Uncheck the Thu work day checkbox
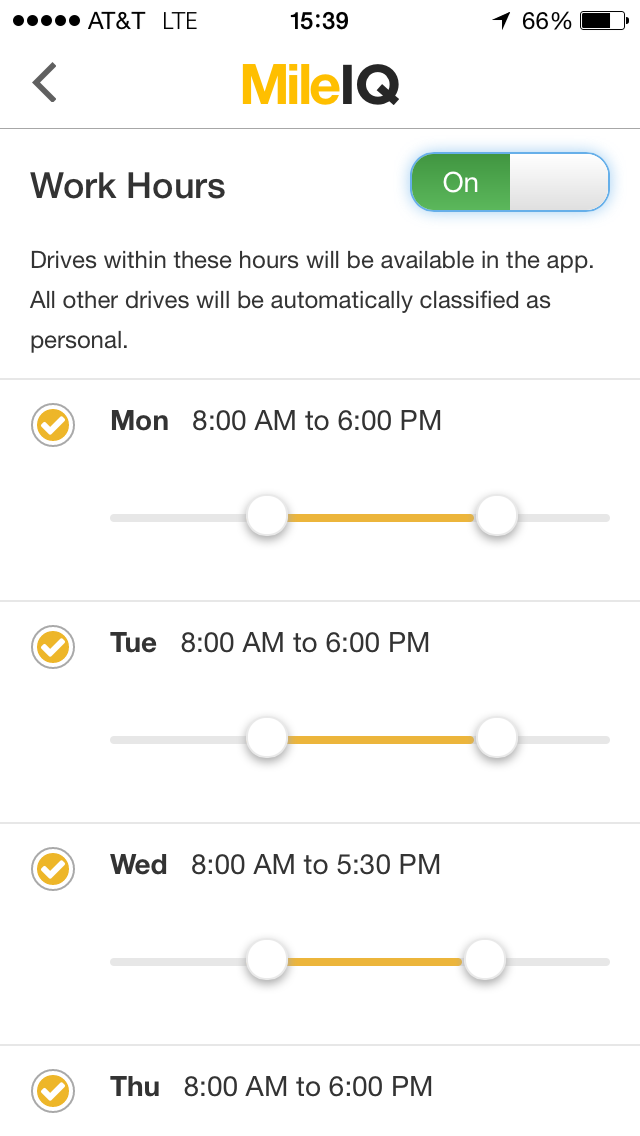Viewport: 640px width, 1136px height. [53, 1091]
